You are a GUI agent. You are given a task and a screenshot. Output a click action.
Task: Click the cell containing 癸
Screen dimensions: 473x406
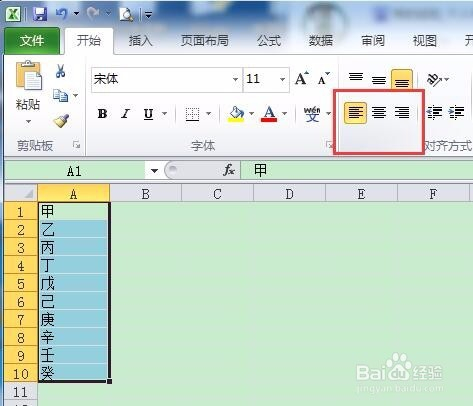pyautogui.click(x=74, y=373)
